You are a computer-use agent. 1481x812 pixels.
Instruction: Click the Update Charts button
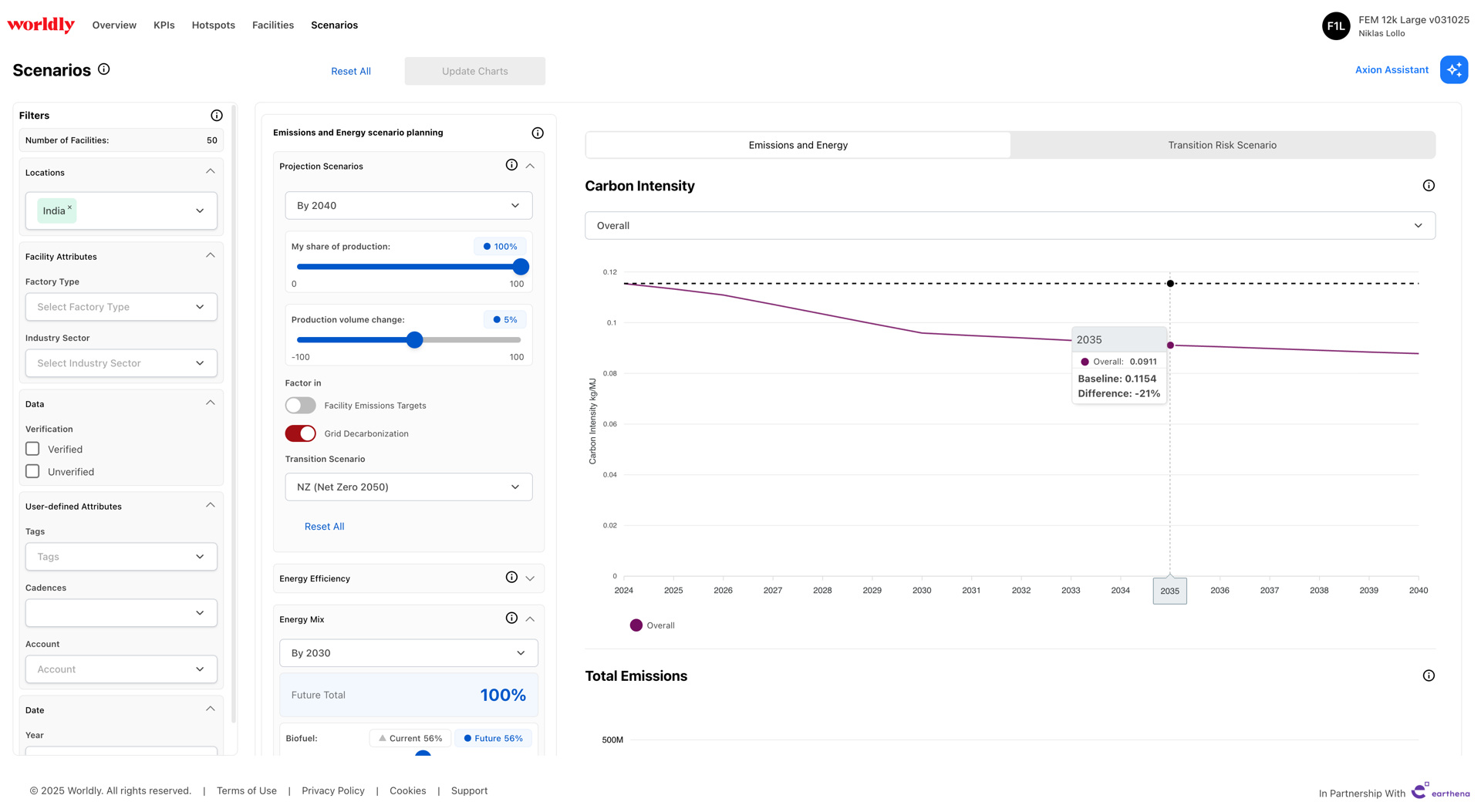[475, 71]
